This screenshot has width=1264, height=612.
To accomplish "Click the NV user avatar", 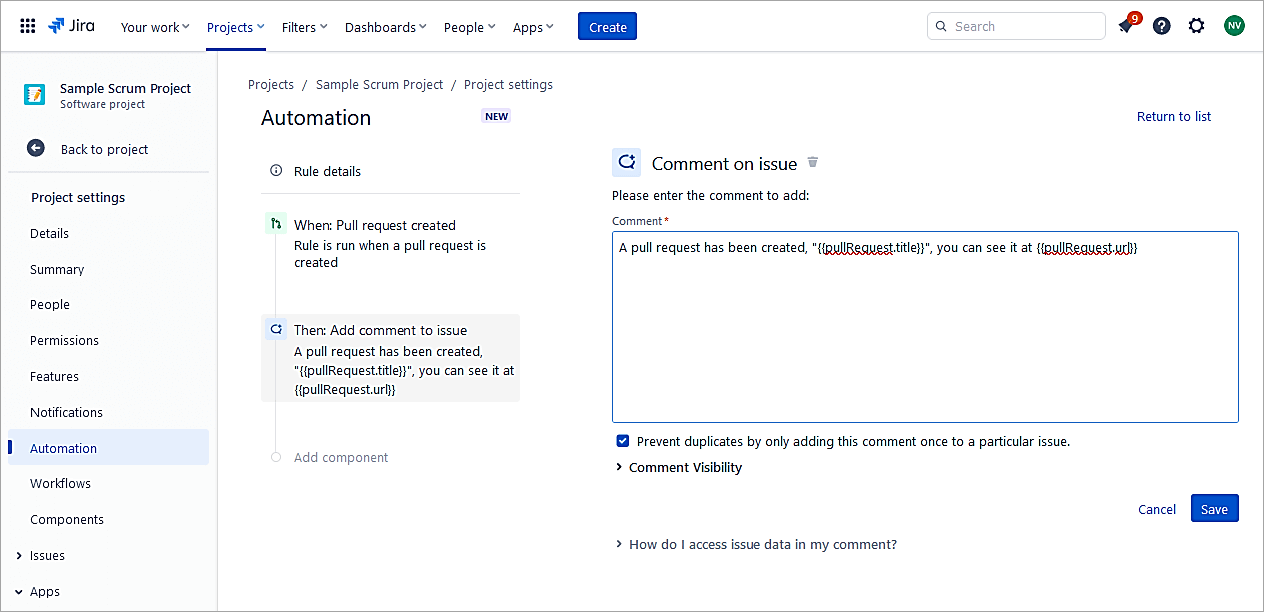I will click(x=1234, y=26).
